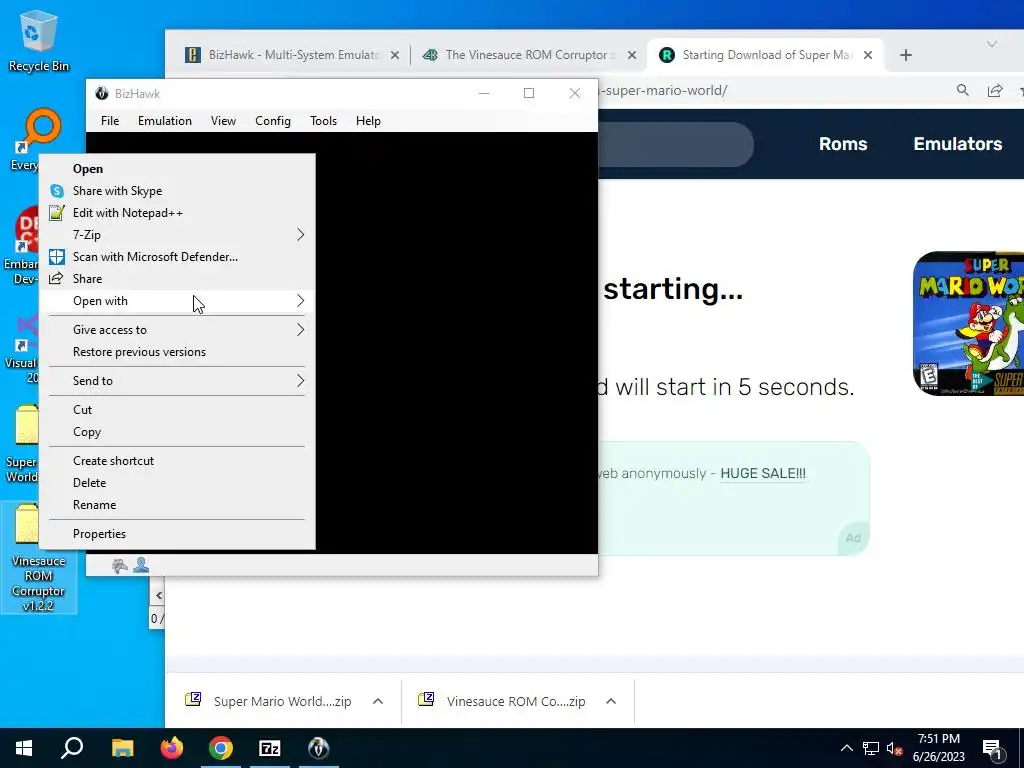Switch to Chrome in the taskbar
This screenshot has height=768, width=1024.
pos(221,748)
